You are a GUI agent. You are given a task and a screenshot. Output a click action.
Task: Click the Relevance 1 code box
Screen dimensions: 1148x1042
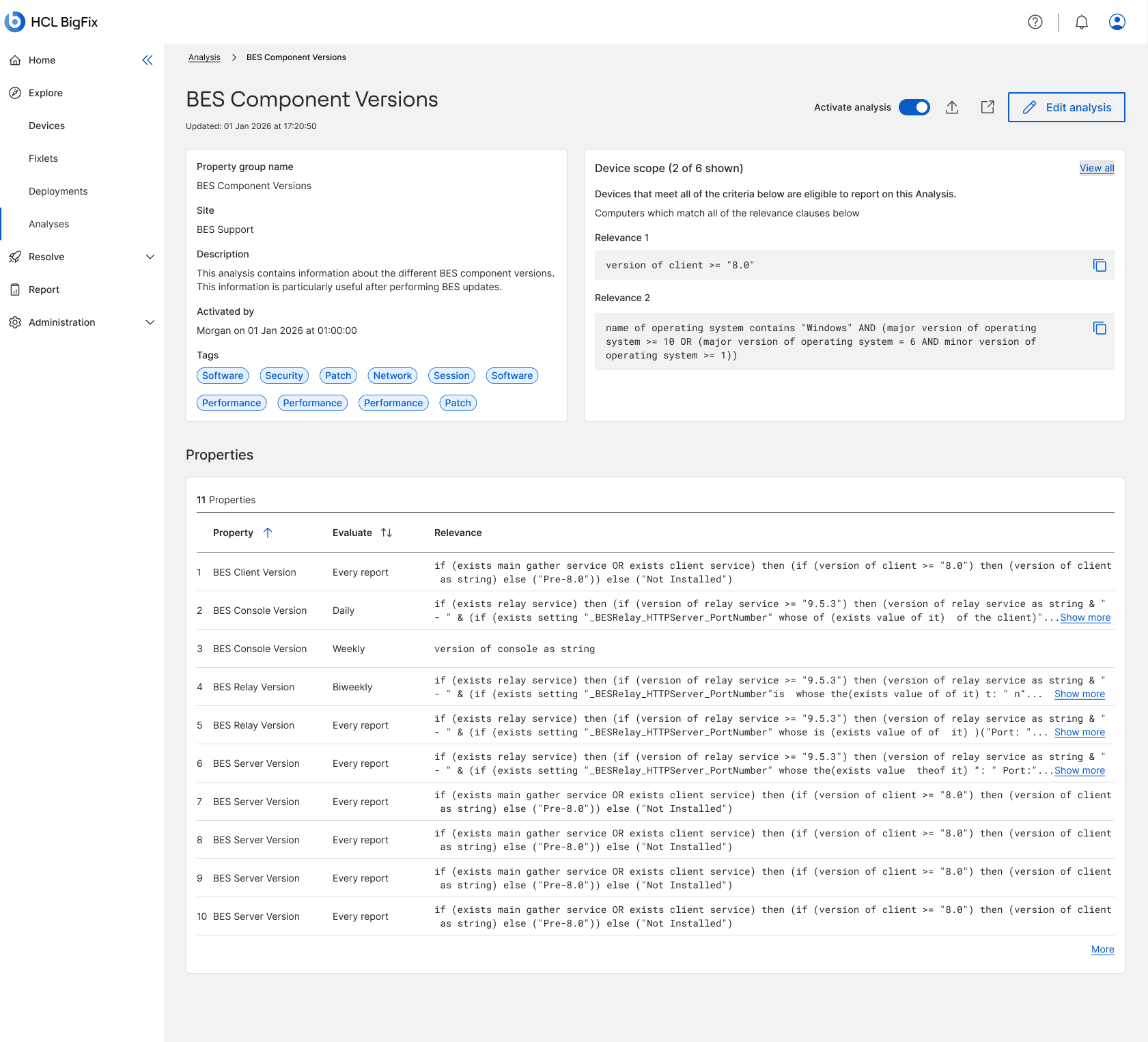pos(854,265)
